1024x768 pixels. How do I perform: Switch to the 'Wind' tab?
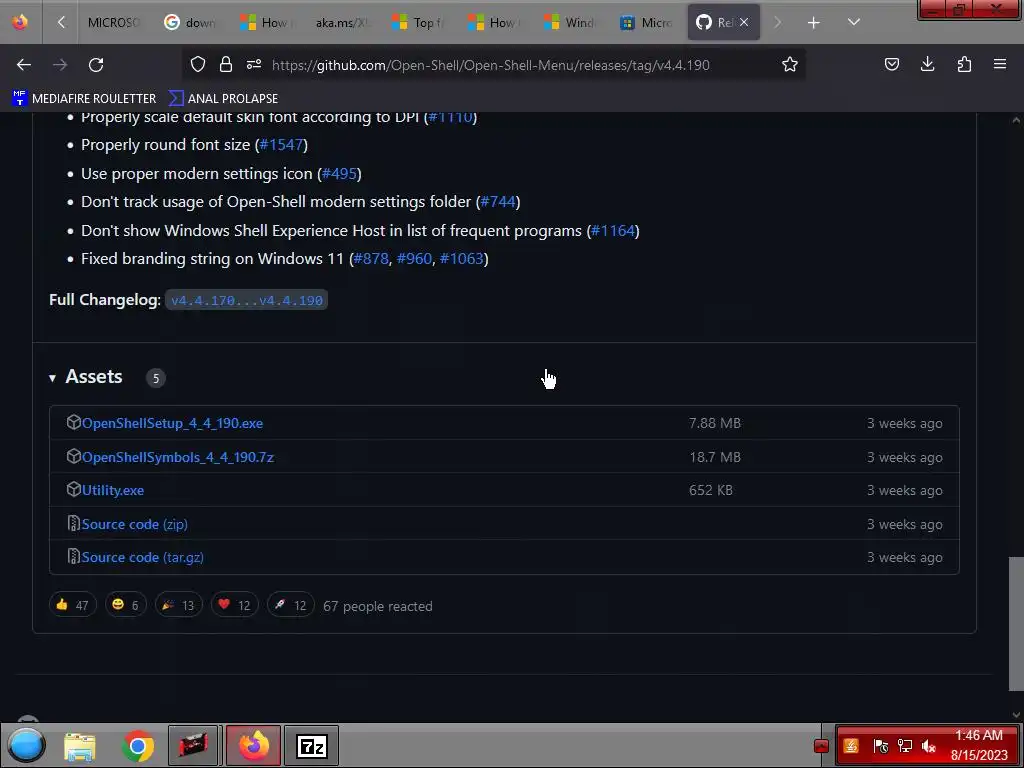[569, 23]
